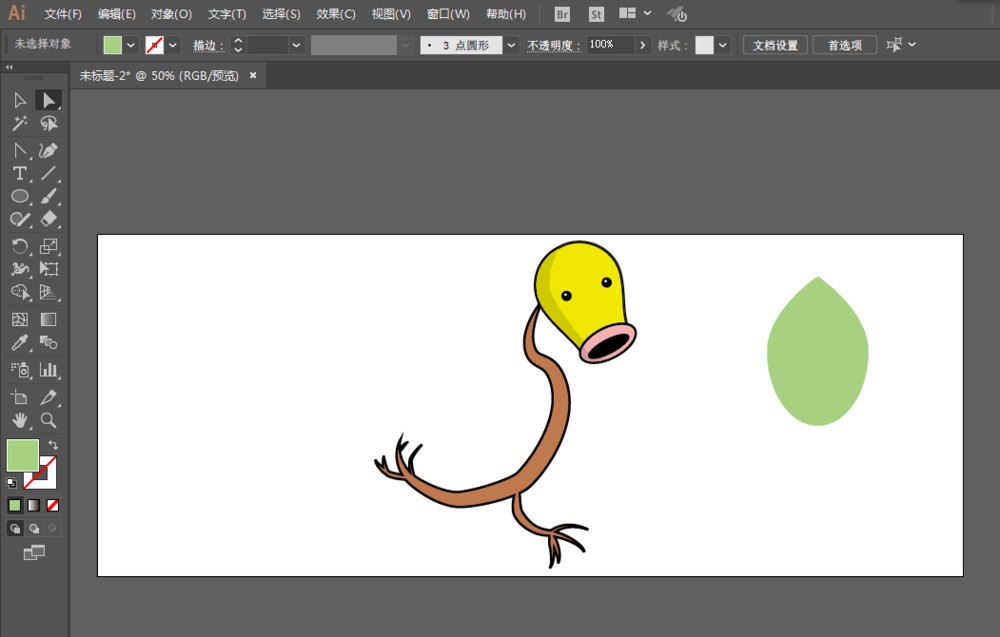Swap fill and stroke colors
The image size is (1000, 637).
click(x=53, y=445)
